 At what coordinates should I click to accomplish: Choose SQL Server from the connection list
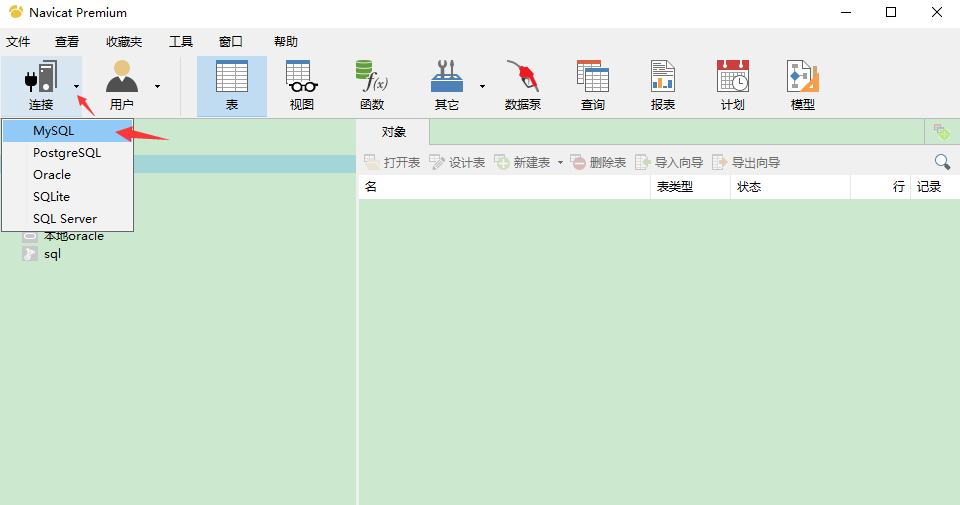point(68,219)
